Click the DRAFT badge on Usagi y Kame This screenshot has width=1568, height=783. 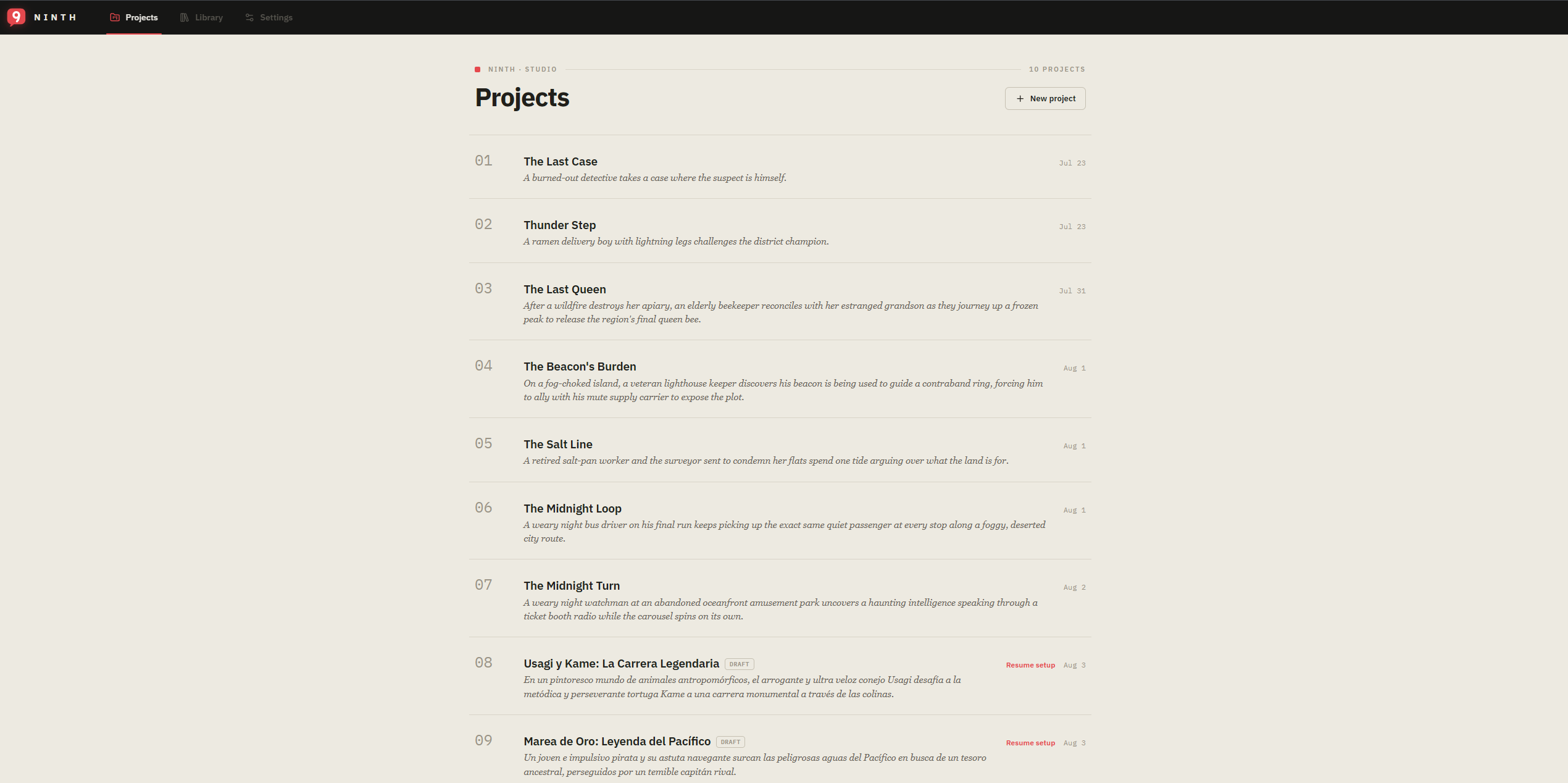[739, 664]
